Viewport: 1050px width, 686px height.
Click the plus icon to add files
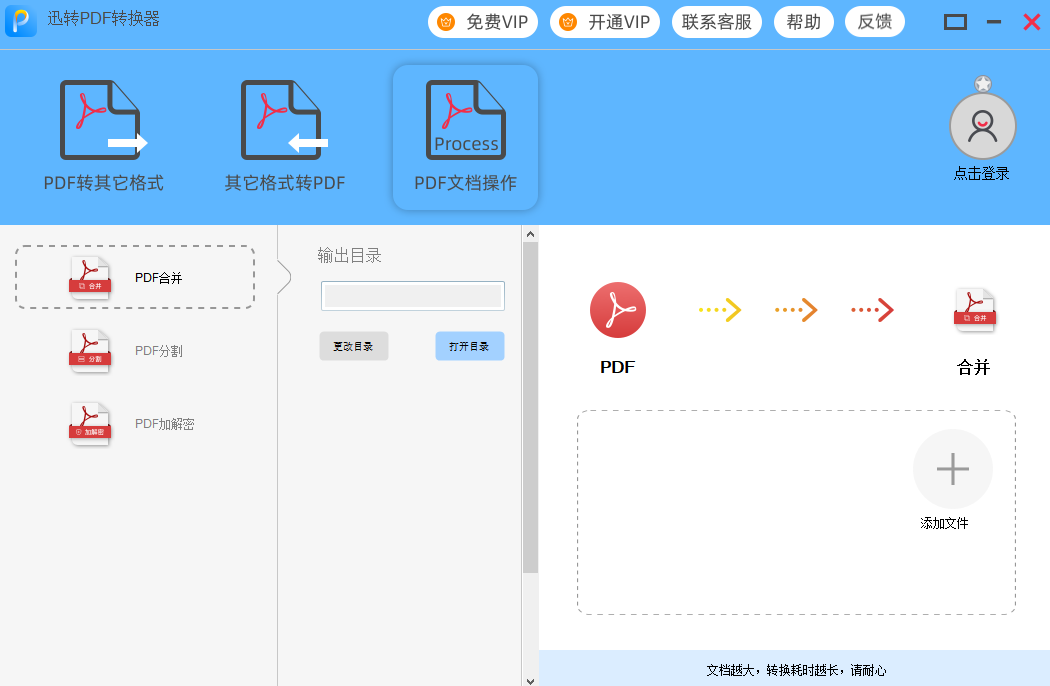click(953, 469)
